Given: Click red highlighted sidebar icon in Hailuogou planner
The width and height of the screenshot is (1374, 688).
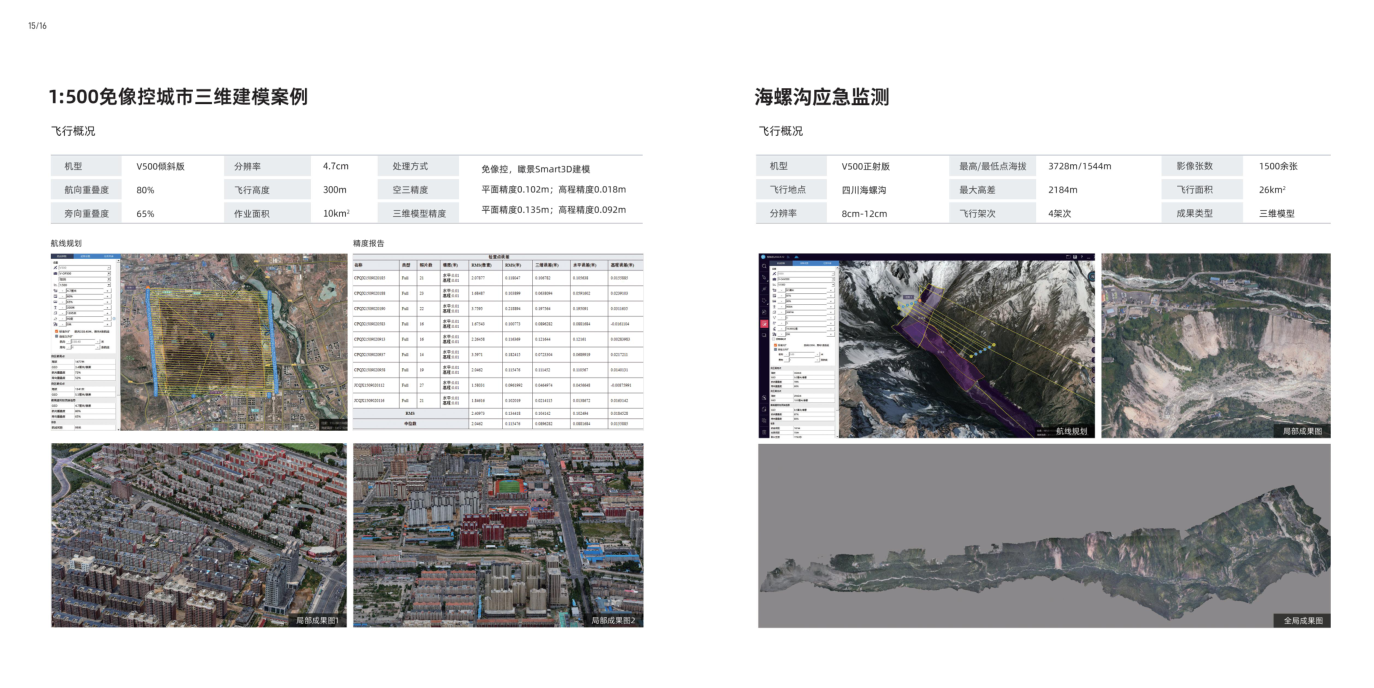Looking at the screenshot, I should click(765, 324).
